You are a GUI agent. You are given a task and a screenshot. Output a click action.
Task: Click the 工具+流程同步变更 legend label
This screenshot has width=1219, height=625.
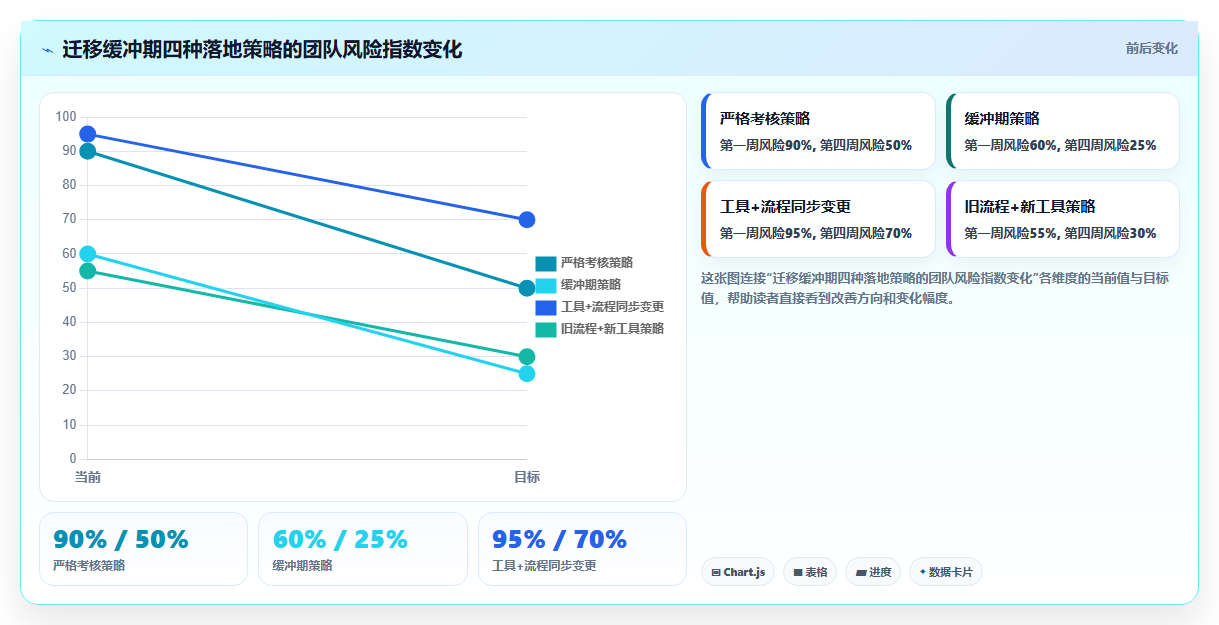click(x=612, y=307)
